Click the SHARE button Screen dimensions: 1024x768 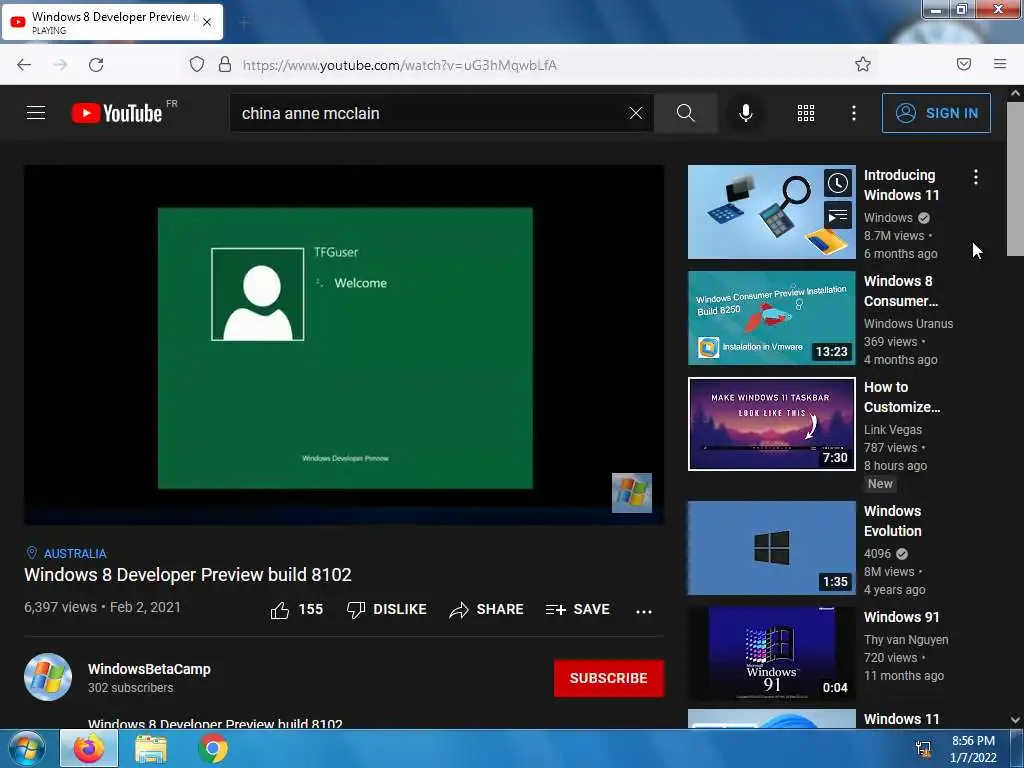point(487,610)
